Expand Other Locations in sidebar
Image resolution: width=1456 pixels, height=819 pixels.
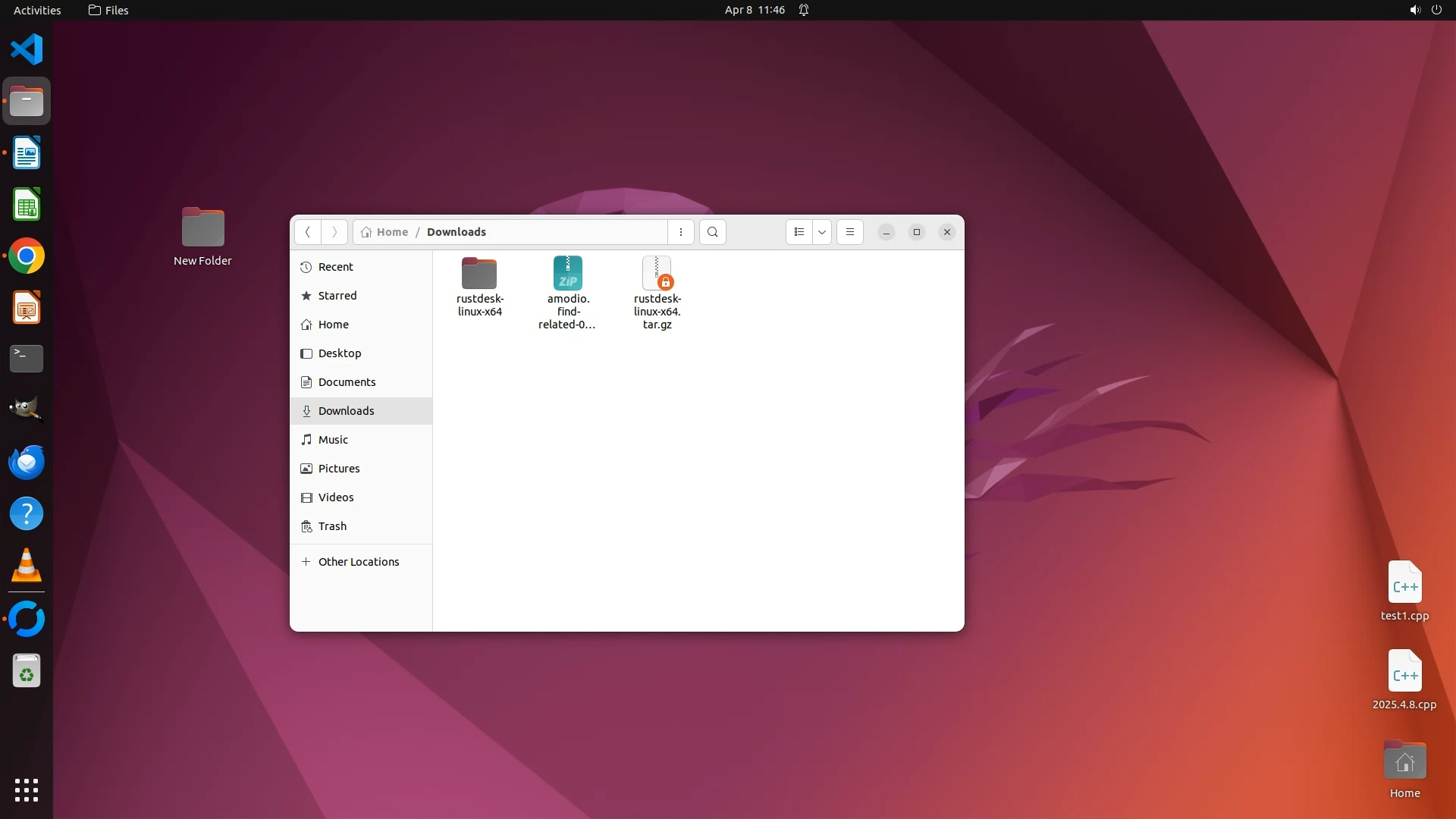click(358, 562)
